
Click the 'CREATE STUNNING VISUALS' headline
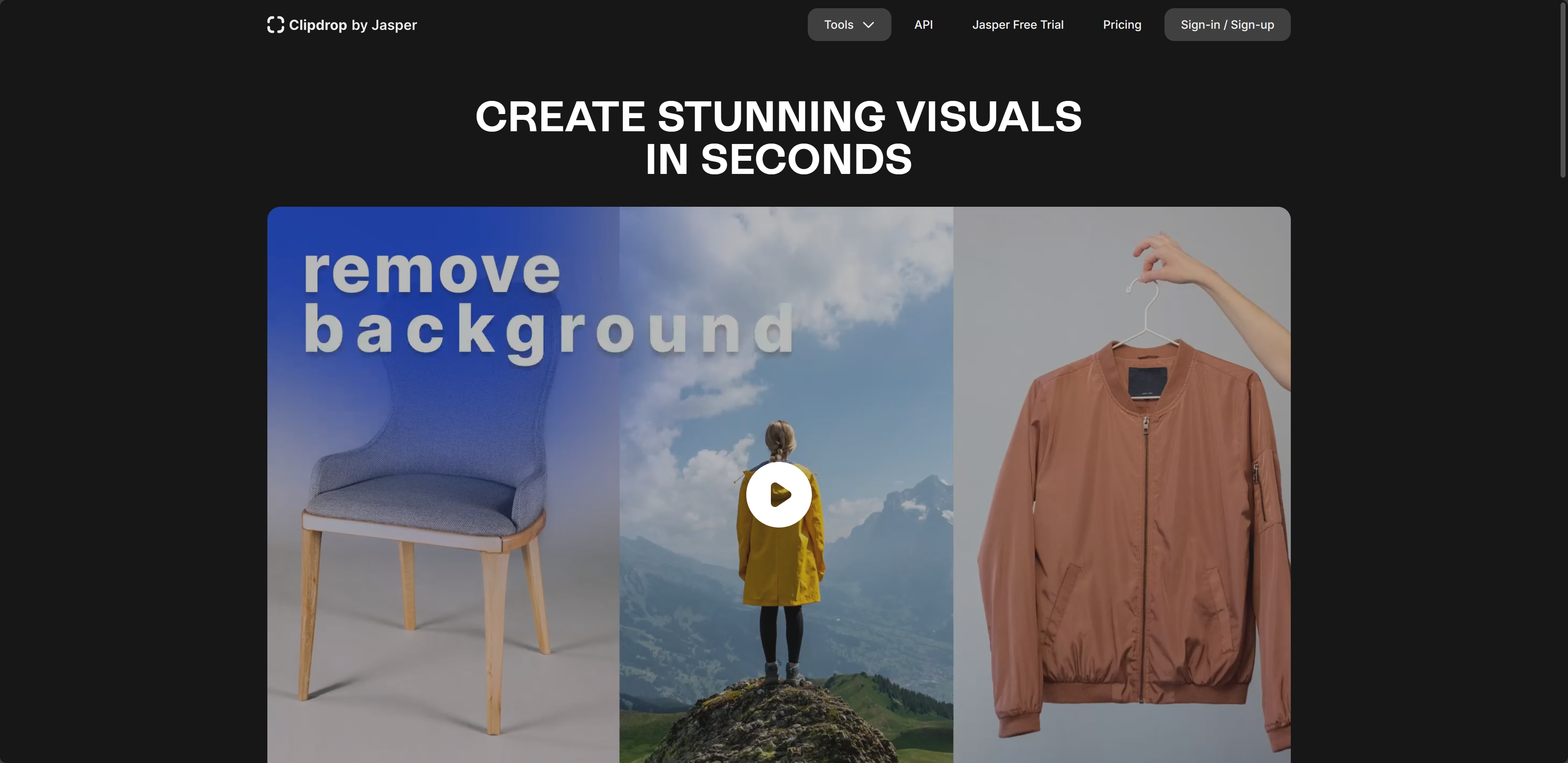coord(778,117)
